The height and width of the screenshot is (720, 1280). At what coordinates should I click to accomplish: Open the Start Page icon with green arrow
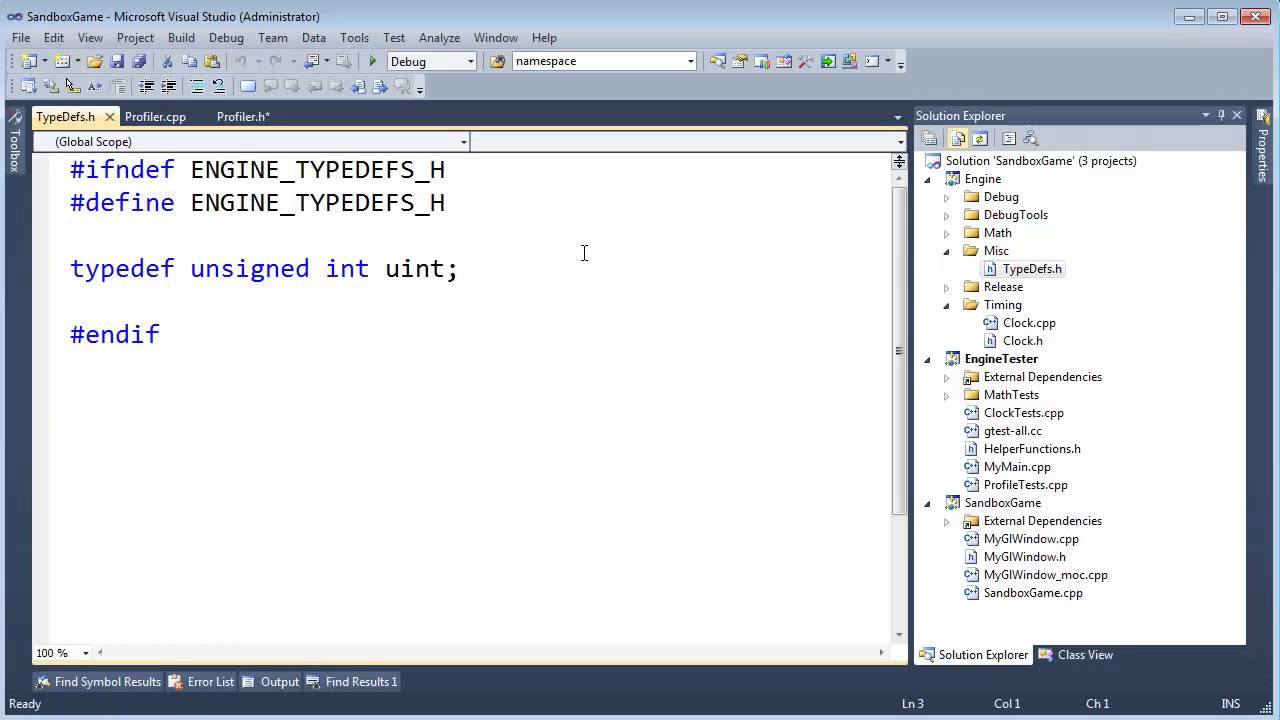[828, 61]
